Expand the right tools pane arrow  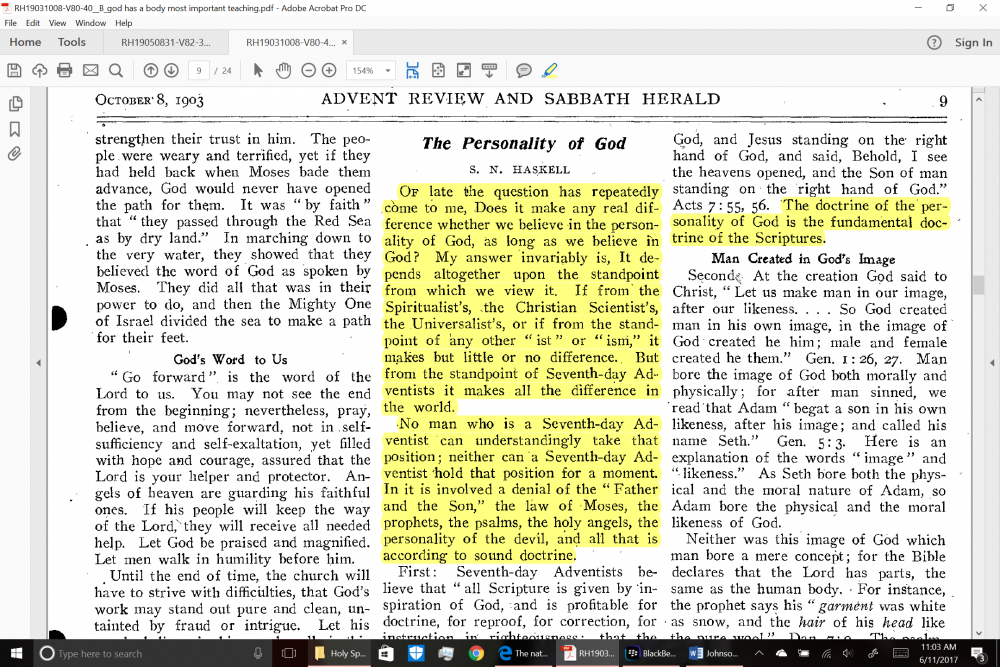pyautogui.click(x=992, y=362)
